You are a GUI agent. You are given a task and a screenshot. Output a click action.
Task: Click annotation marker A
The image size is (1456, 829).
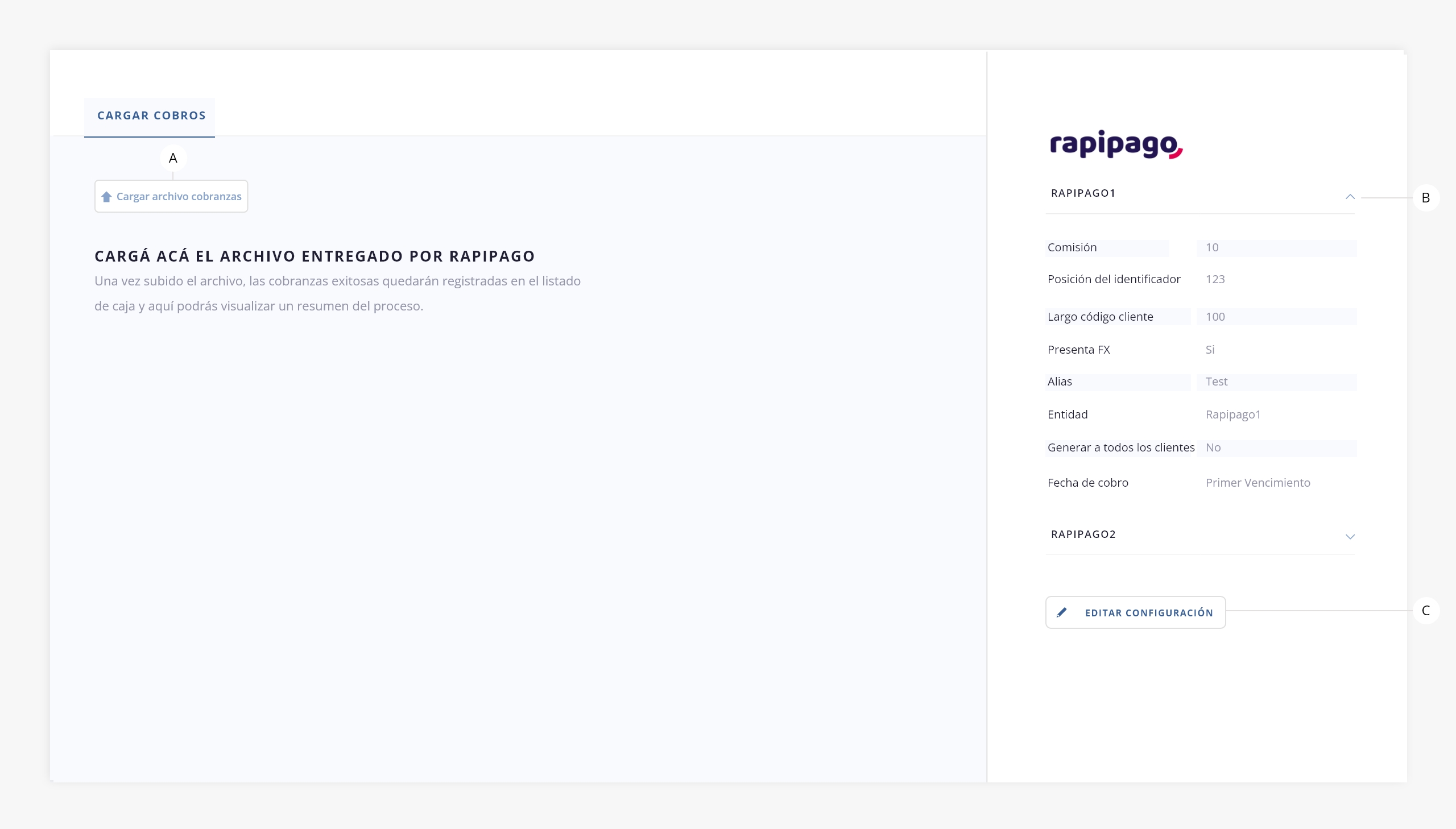point(173,158)
